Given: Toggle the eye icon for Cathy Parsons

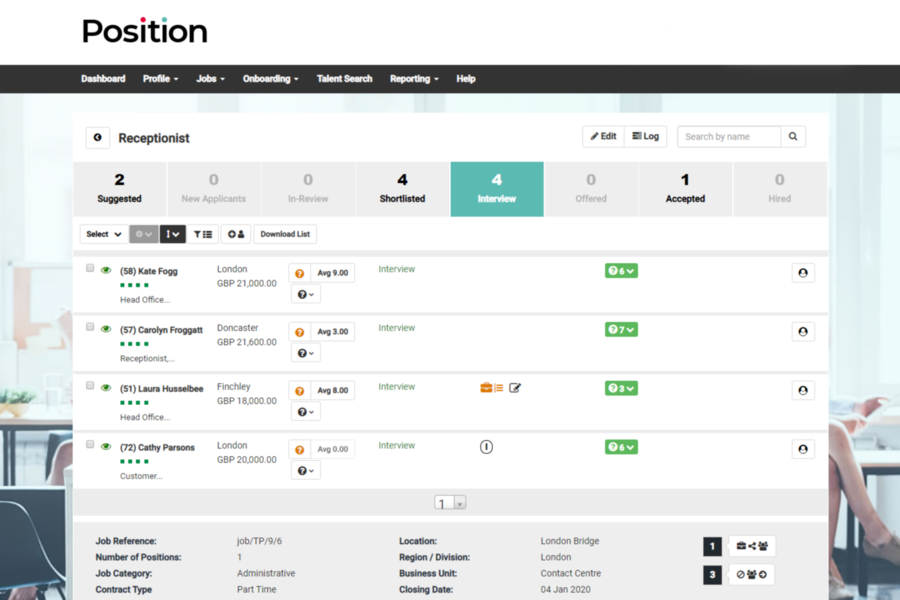Looking at the screenshot, I should tap(106, 447).
